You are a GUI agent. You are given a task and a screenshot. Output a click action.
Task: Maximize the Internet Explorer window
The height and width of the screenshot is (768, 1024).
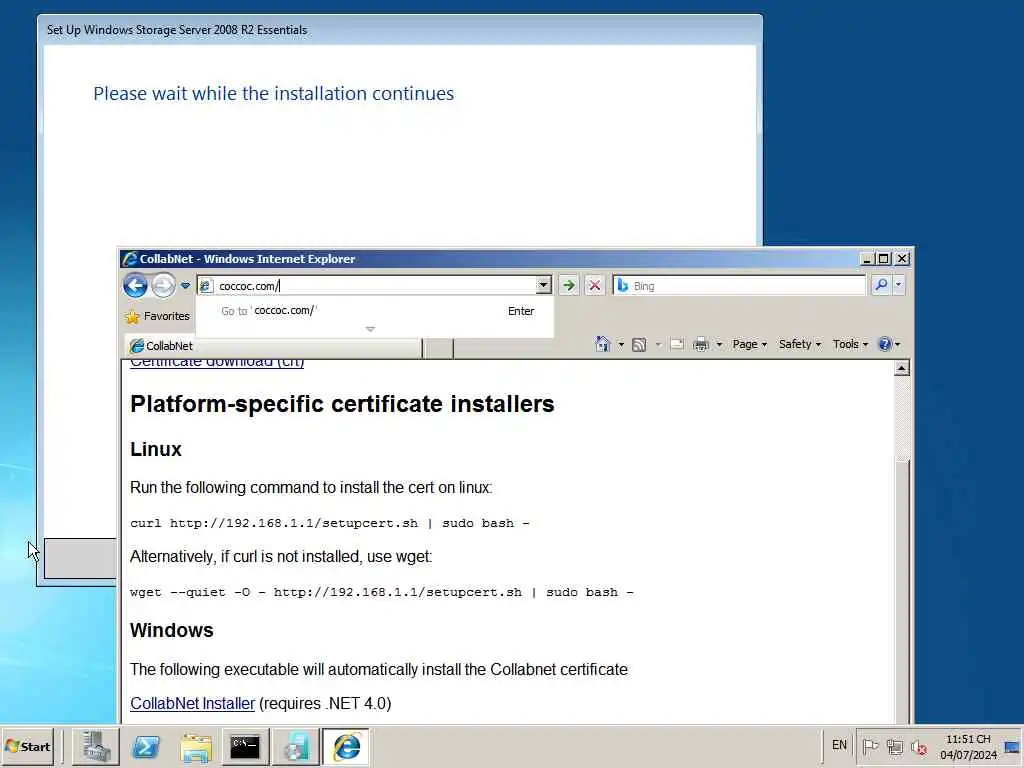[884, 259]
